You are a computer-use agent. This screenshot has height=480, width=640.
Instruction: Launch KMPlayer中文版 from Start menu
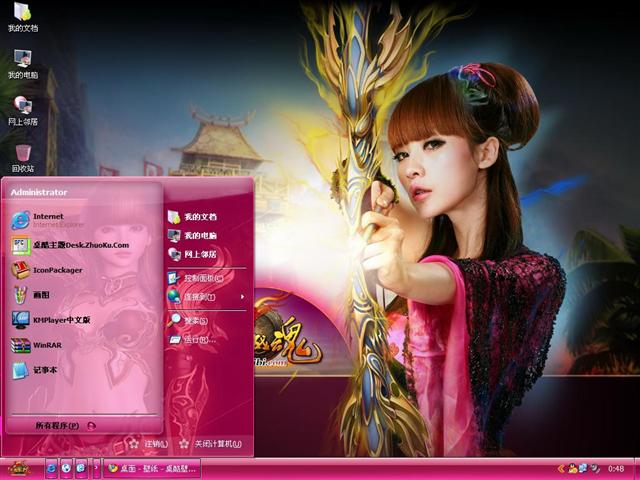pos(51,320)
